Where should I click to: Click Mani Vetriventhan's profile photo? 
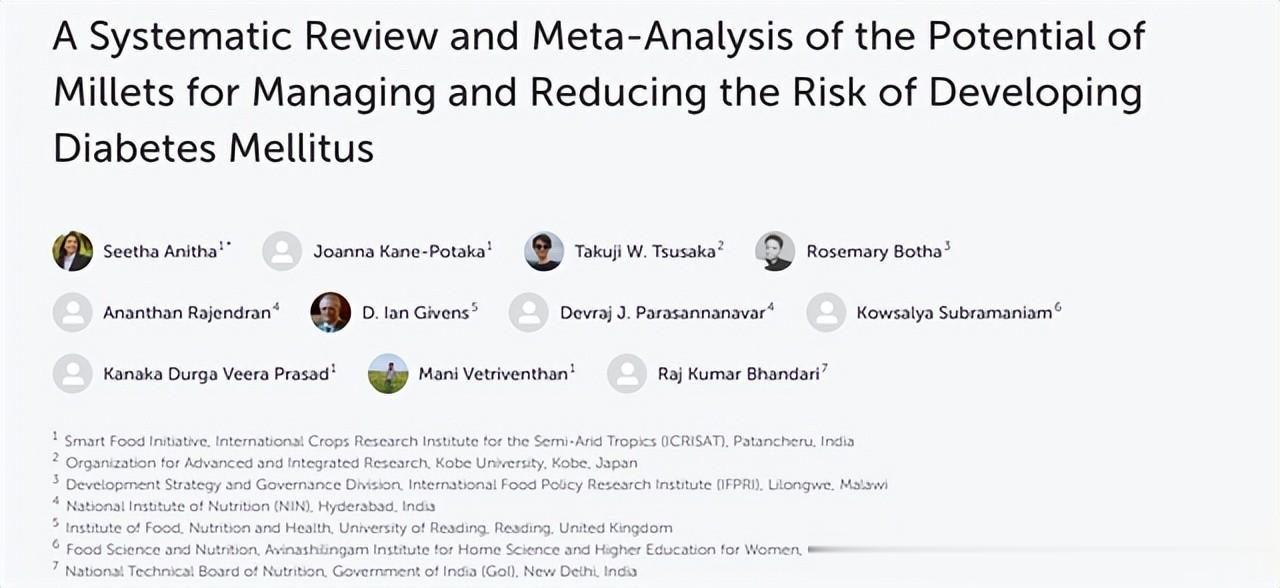tap(388, 373)
